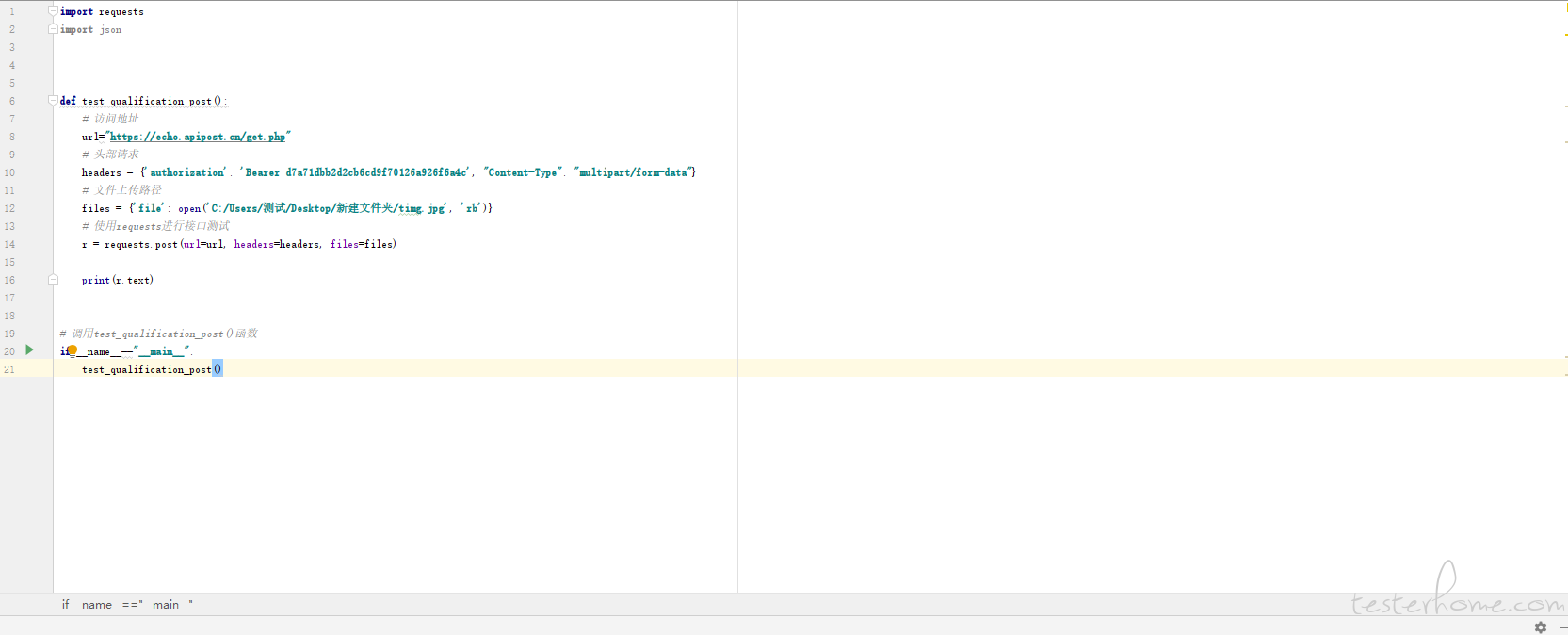Click 'print(r.text)' statement

coord(118,280)
